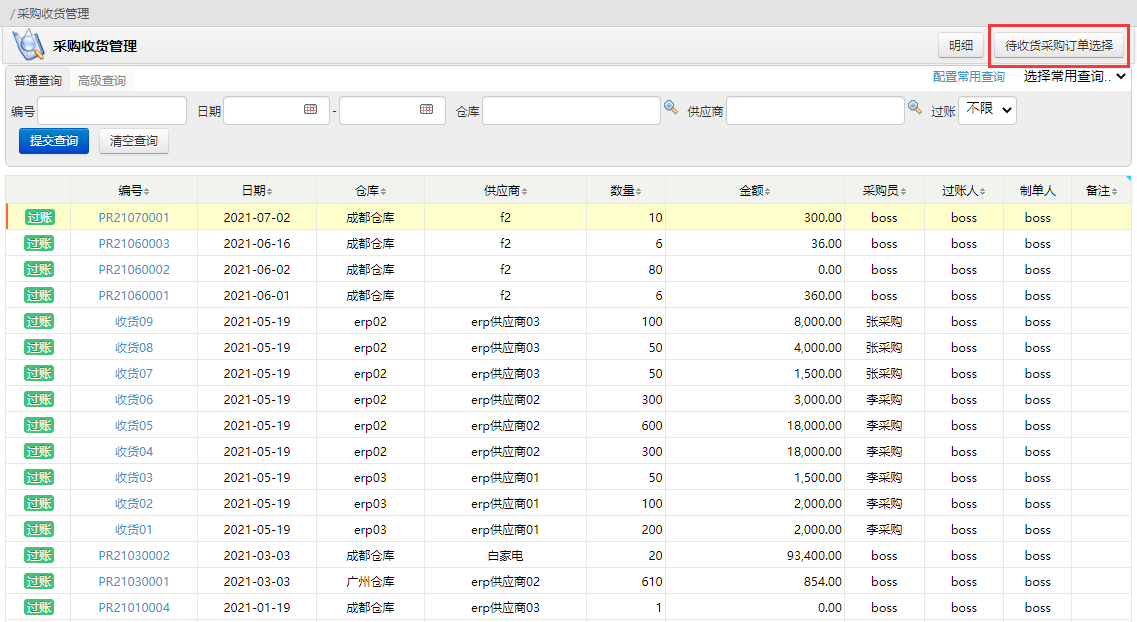
Task: Focus the 仓库 input field
Action: point(571,111)
